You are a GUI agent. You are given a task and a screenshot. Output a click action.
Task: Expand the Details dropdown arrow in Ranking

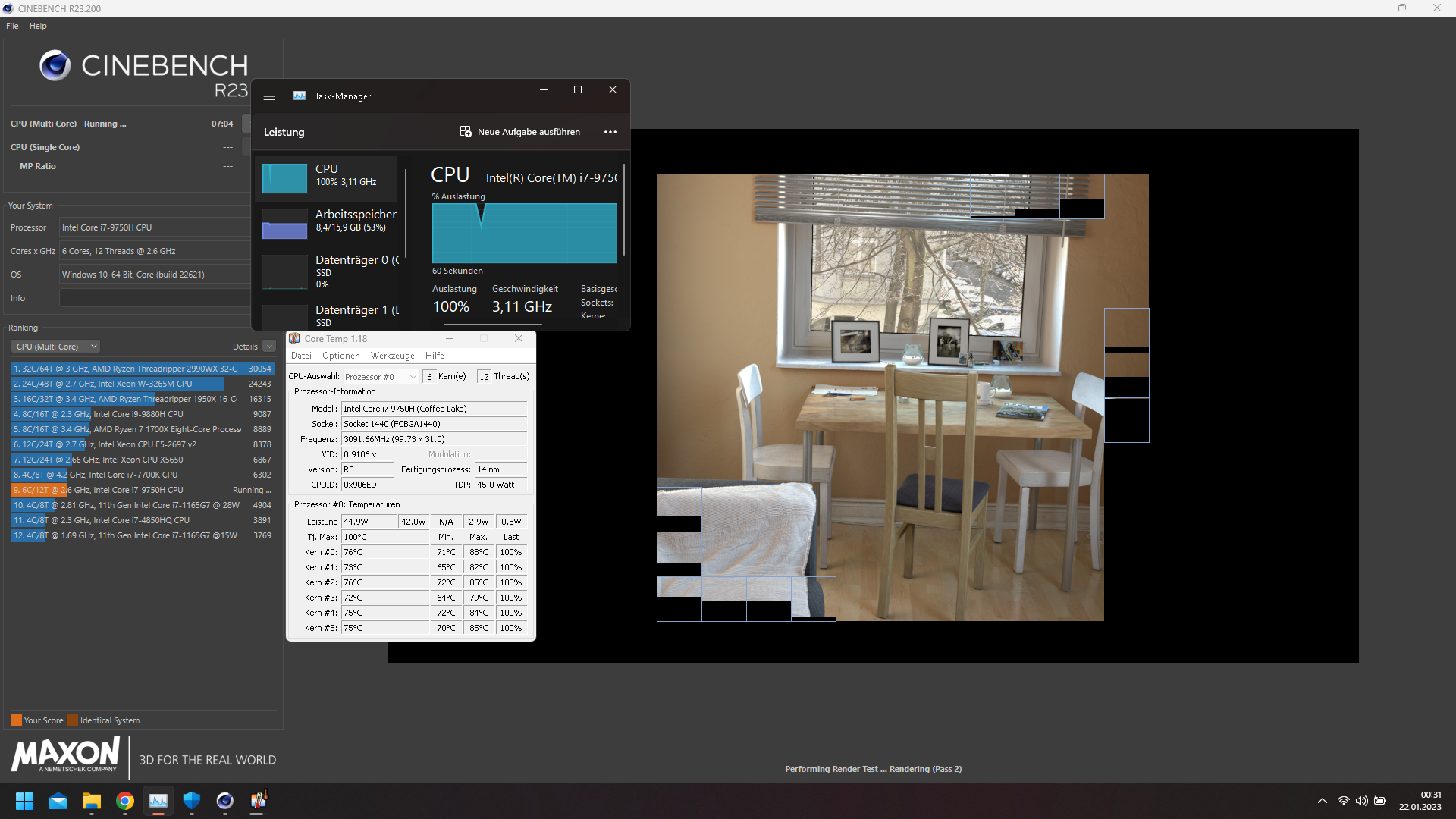click(x=269, y=347)
